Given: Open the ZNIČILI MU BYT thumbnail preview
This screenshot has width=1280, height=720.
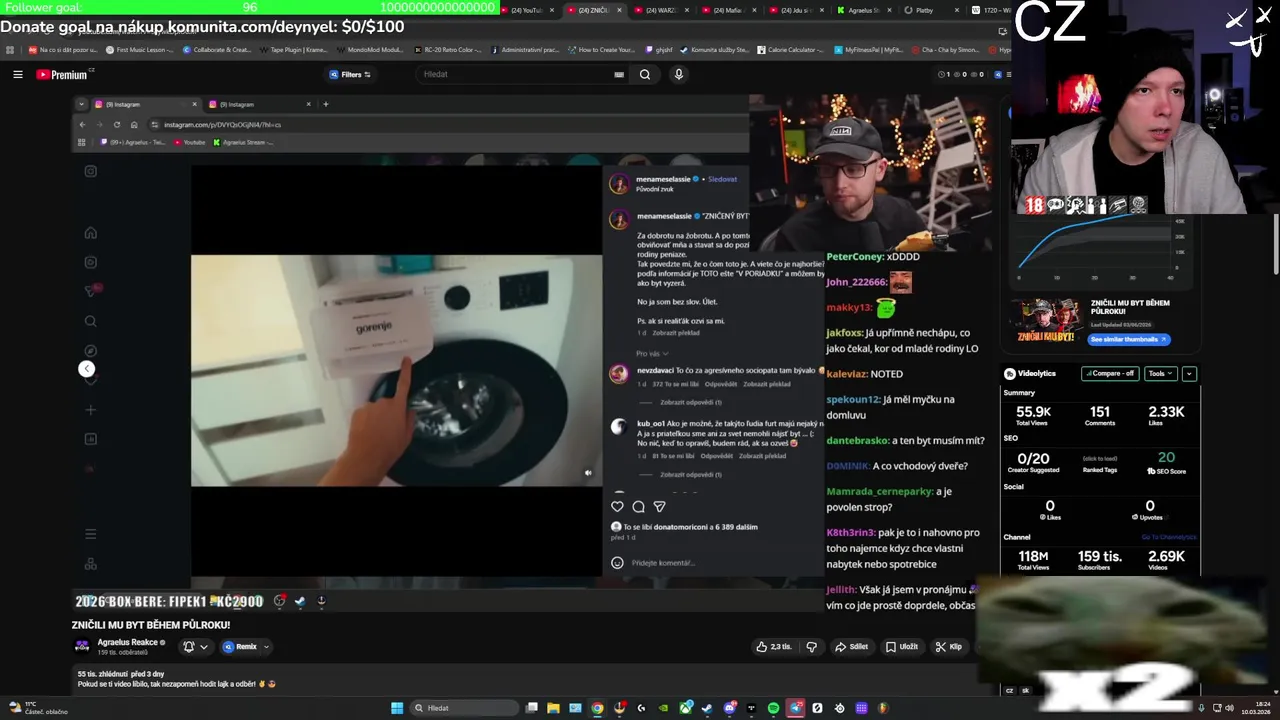Looking at the screenshot, I should 1046,321.
